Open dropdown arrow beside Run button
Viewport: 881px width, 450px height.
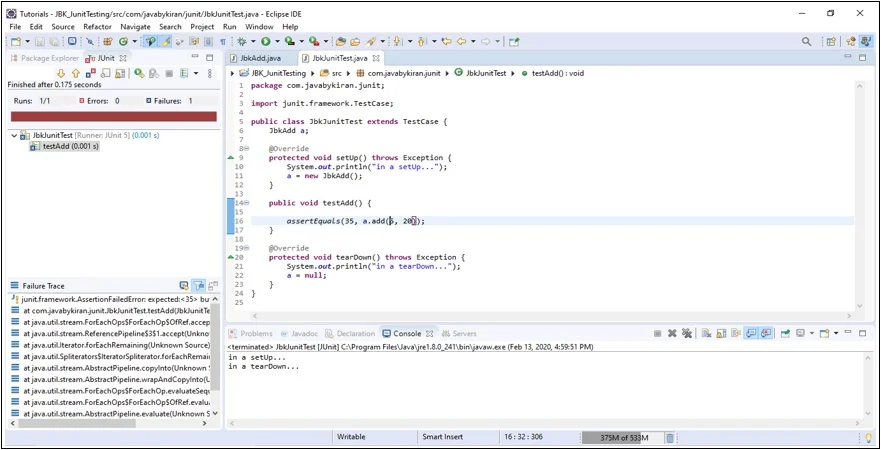[x=277, y=42]
